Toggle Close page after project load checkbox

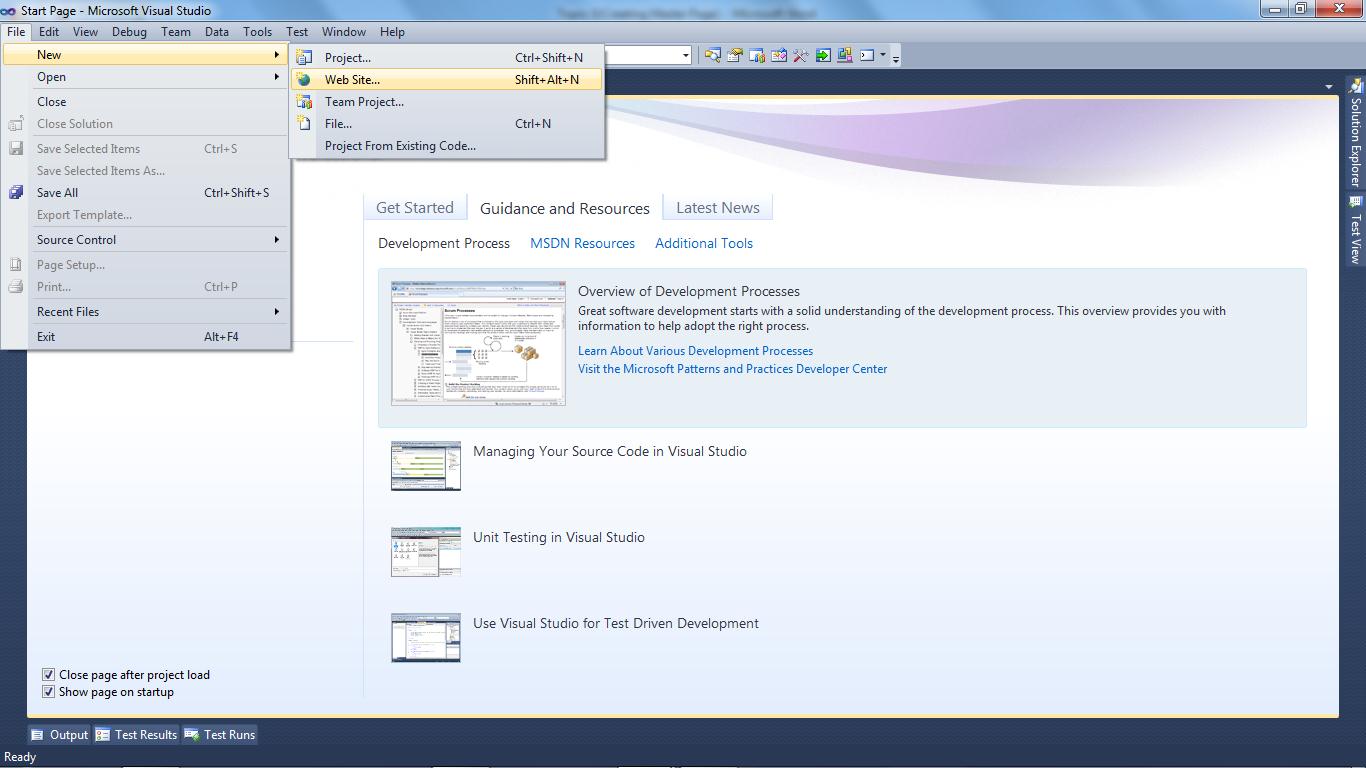[x=48, y=675]
